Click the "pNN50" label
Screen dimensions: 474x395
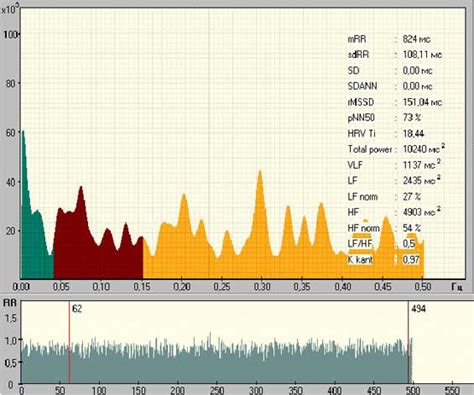(361, 118)
